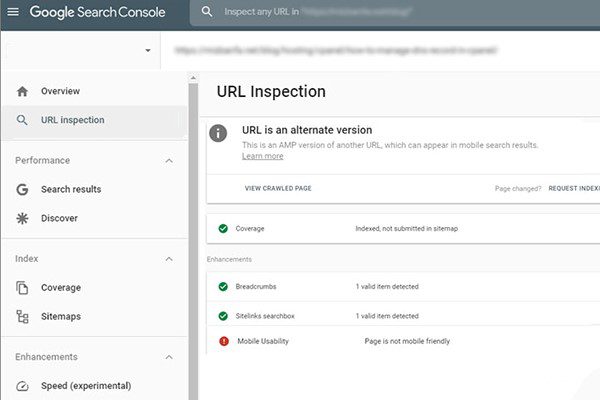Click green check icon beside Breadcrumbs
This screenshot has height=400, width=600.
coord(223,287)
